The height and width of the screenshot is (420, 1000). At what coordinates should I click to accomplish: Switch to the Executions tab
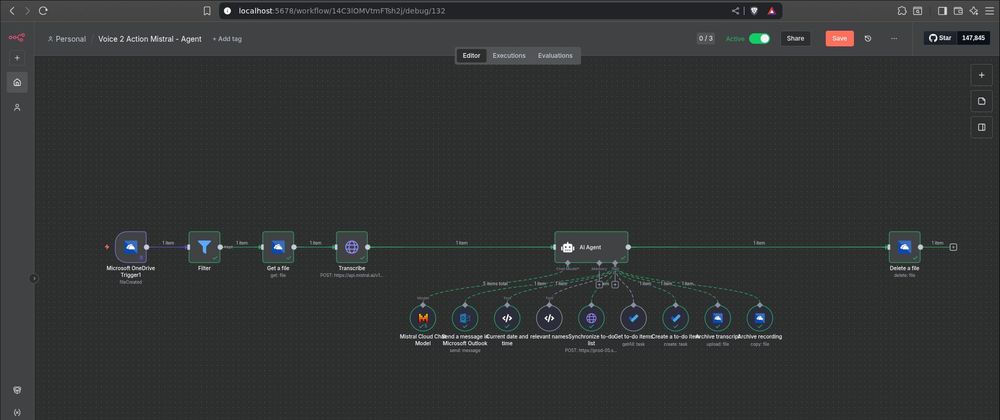point(509,56)
